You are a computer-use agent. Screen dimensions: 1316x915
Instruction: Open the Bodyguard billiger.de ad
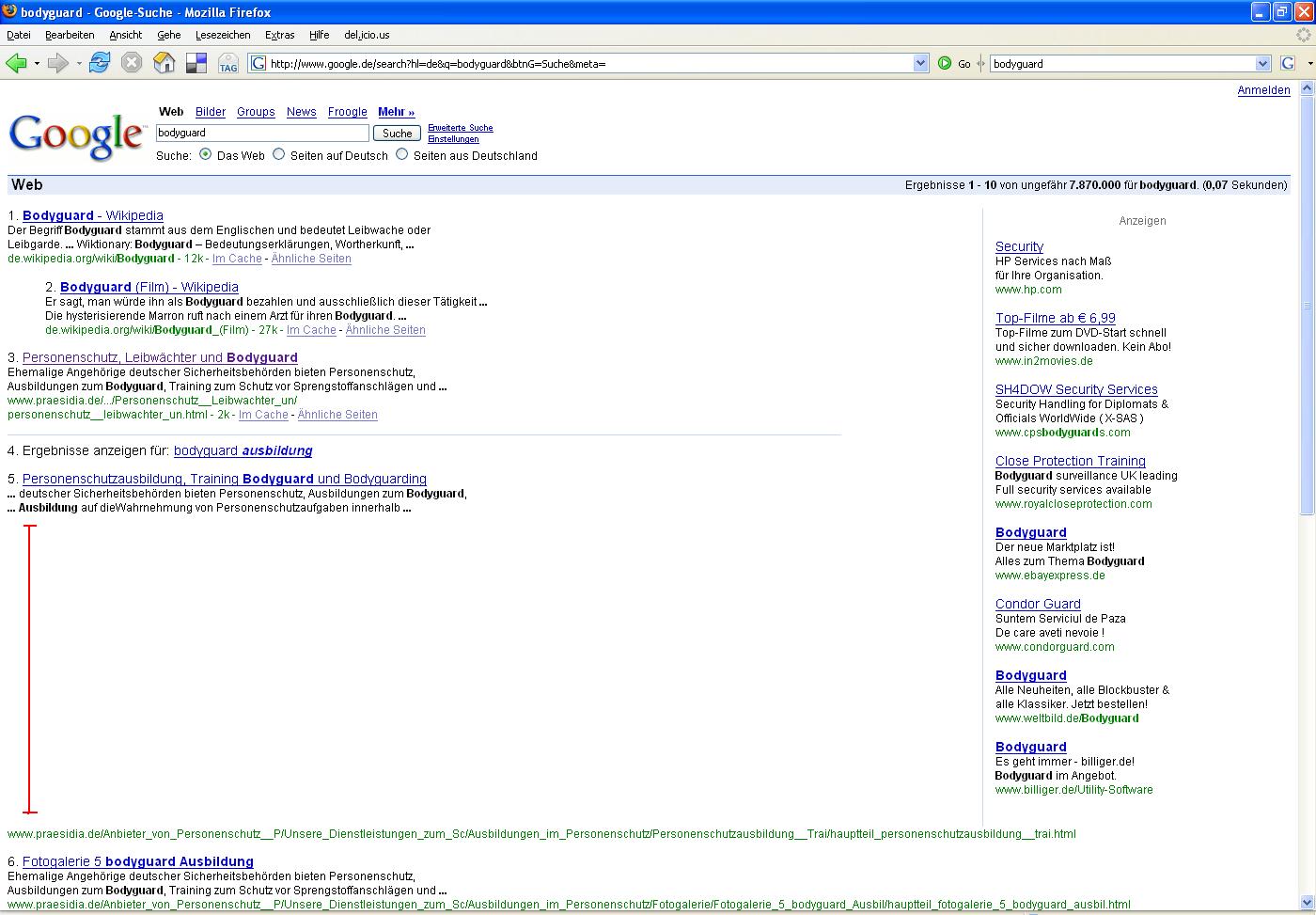pos(1031,747)
